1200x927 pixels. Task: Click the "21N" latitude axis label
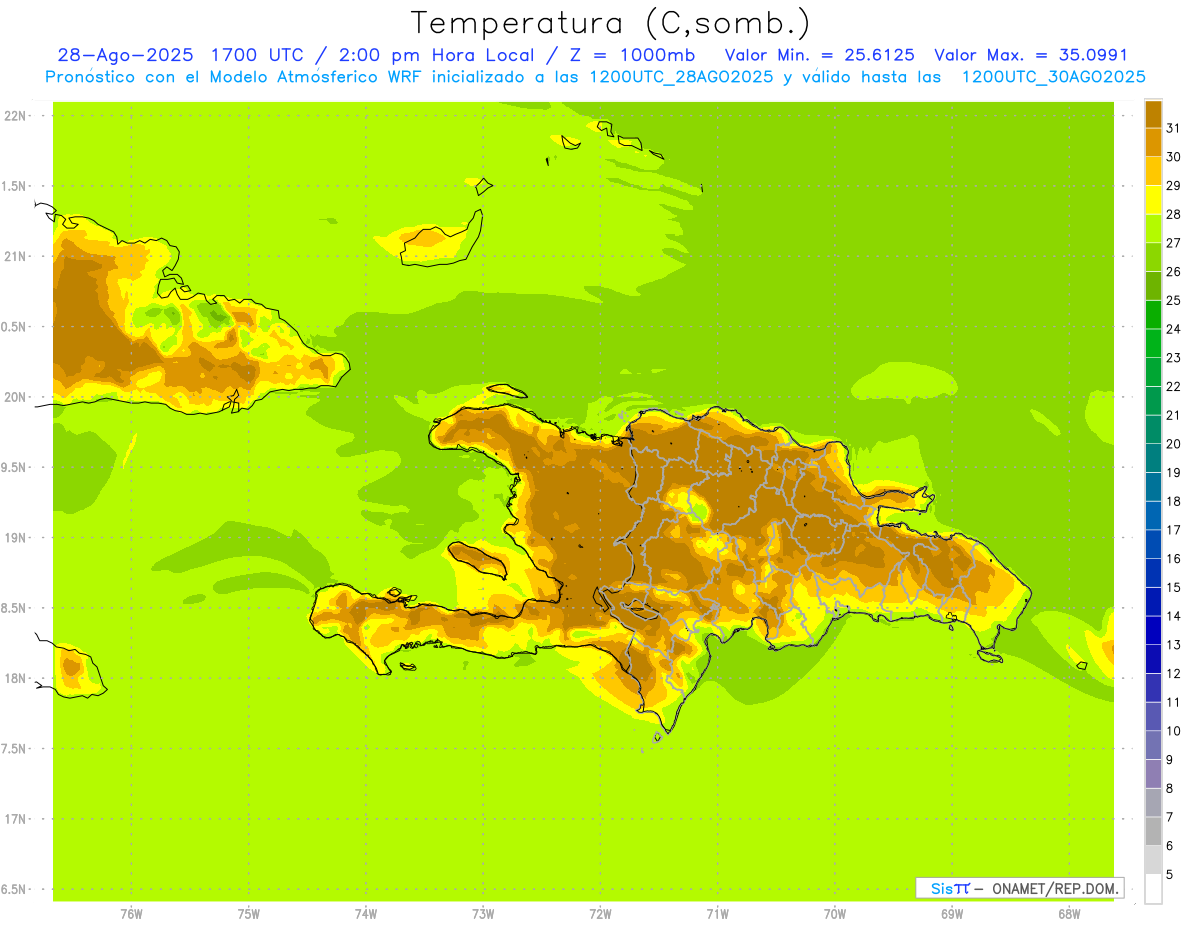16,257
